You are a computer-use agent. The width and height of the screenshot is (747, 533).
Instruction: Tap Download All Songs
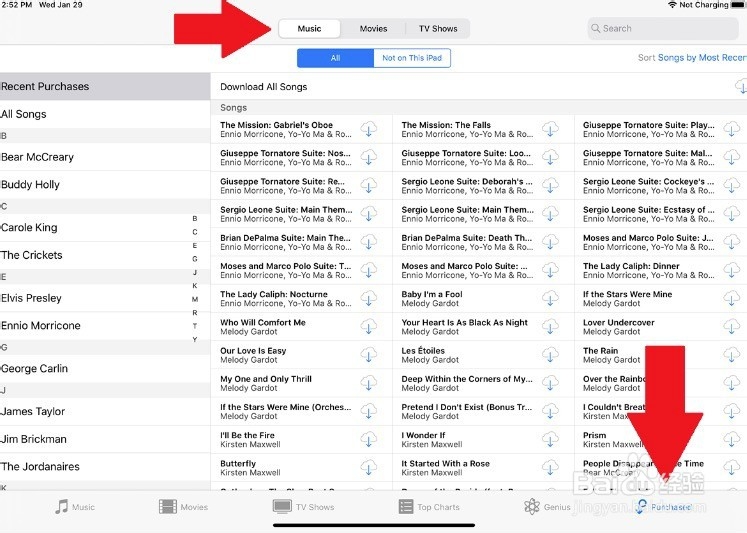point(263,87)
